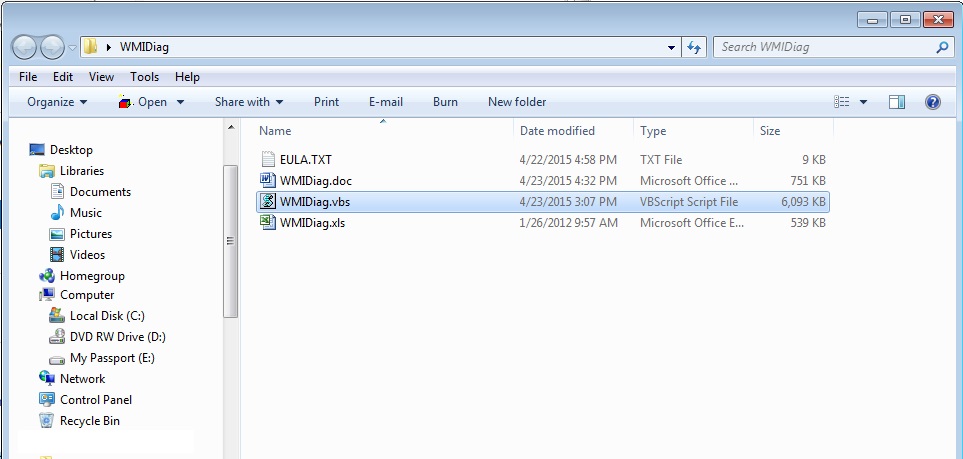This screenshot has height=459, width=963.
Task: Open the View menu
Action: 101,77
